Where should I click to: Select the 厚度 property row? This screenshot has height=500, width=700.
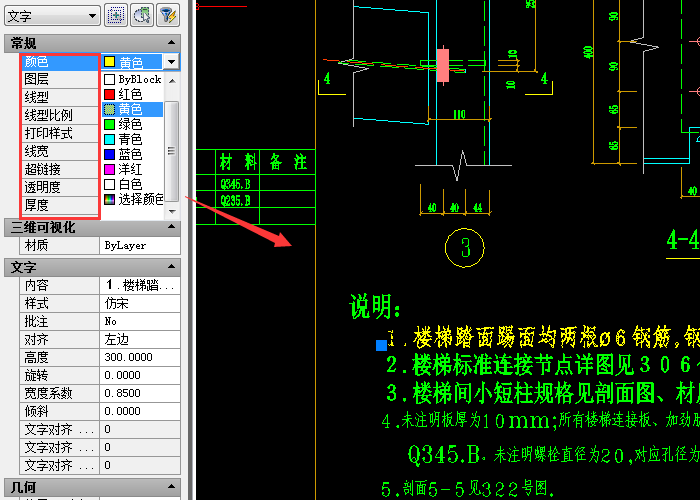[60, 205]
